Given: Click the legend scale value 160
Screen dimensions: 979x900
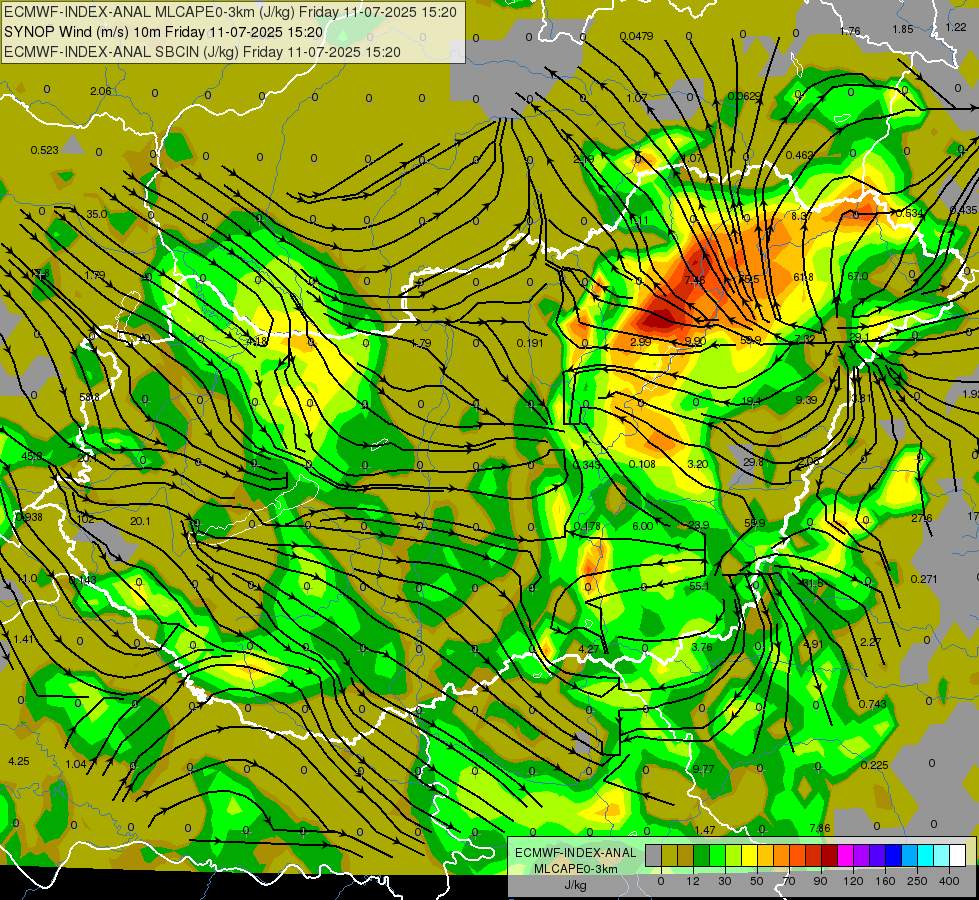Looking at the screenshot, I should tap(885, 881).
